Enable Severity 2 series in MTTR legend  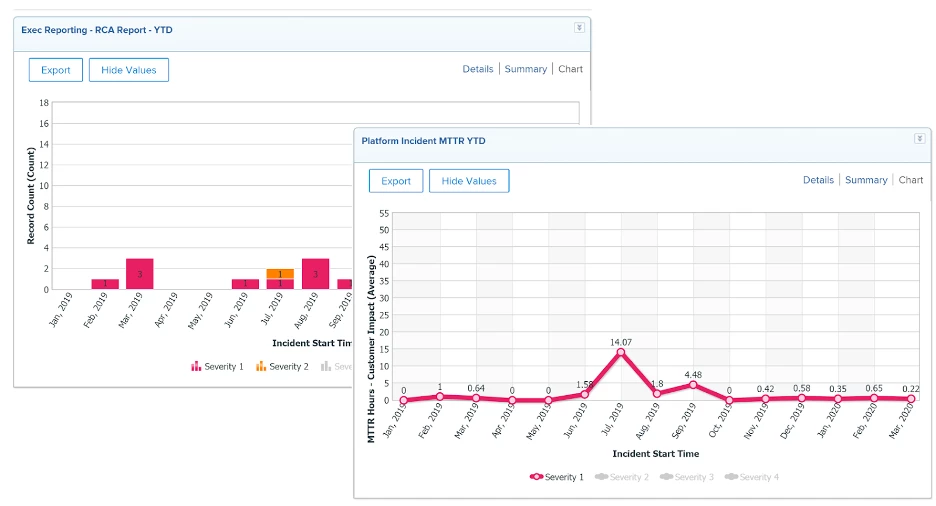(x=621, y=477)
